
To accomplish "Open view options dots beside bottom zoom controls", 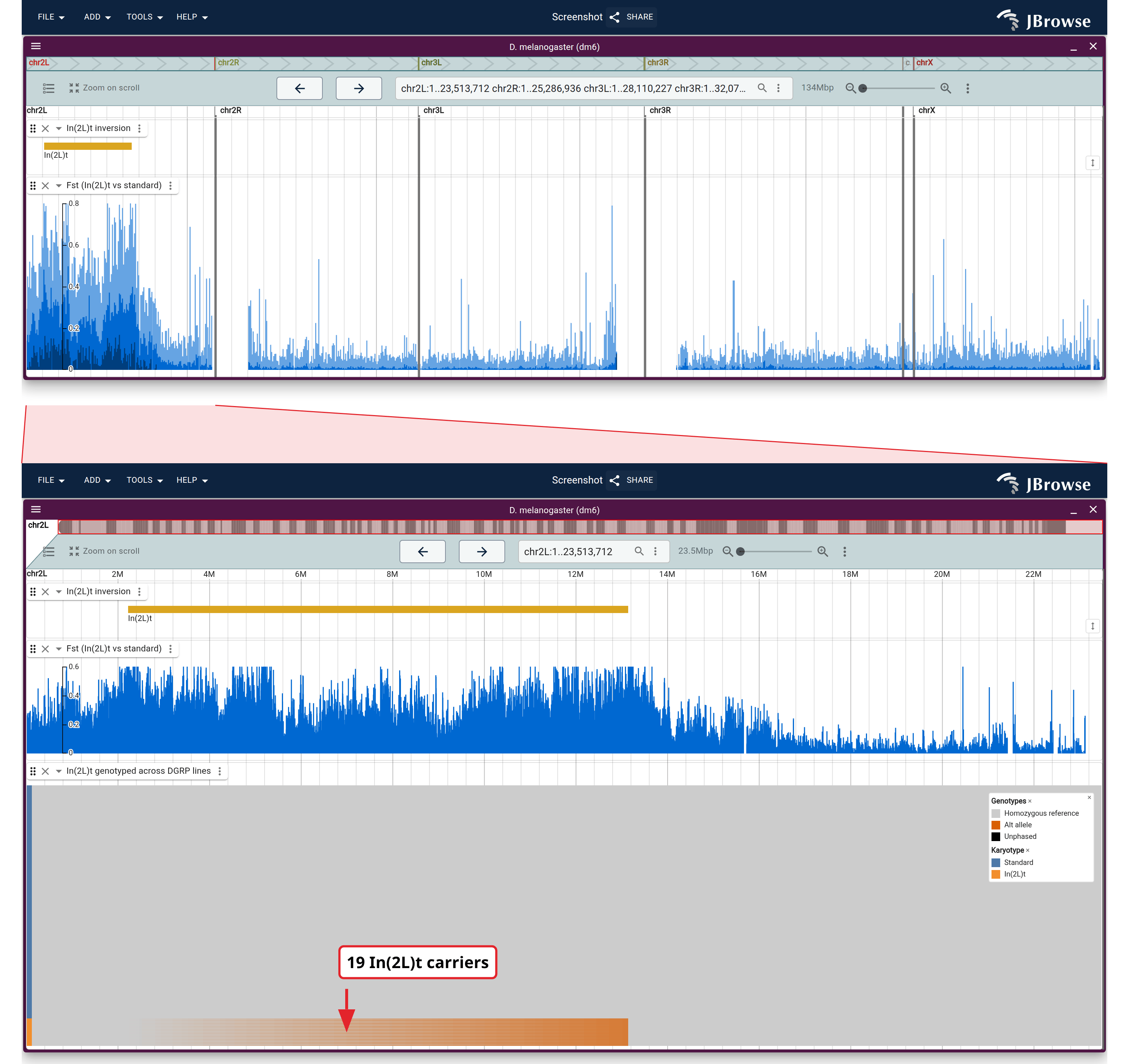I will click(845, 551).
